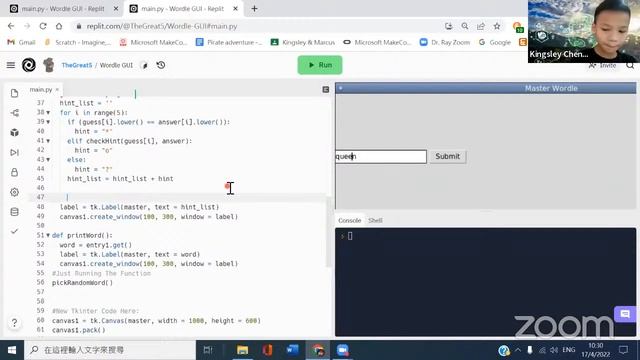640x360 pixels.
Task: Open the Settings gear in sidebar
Action: 14,192
